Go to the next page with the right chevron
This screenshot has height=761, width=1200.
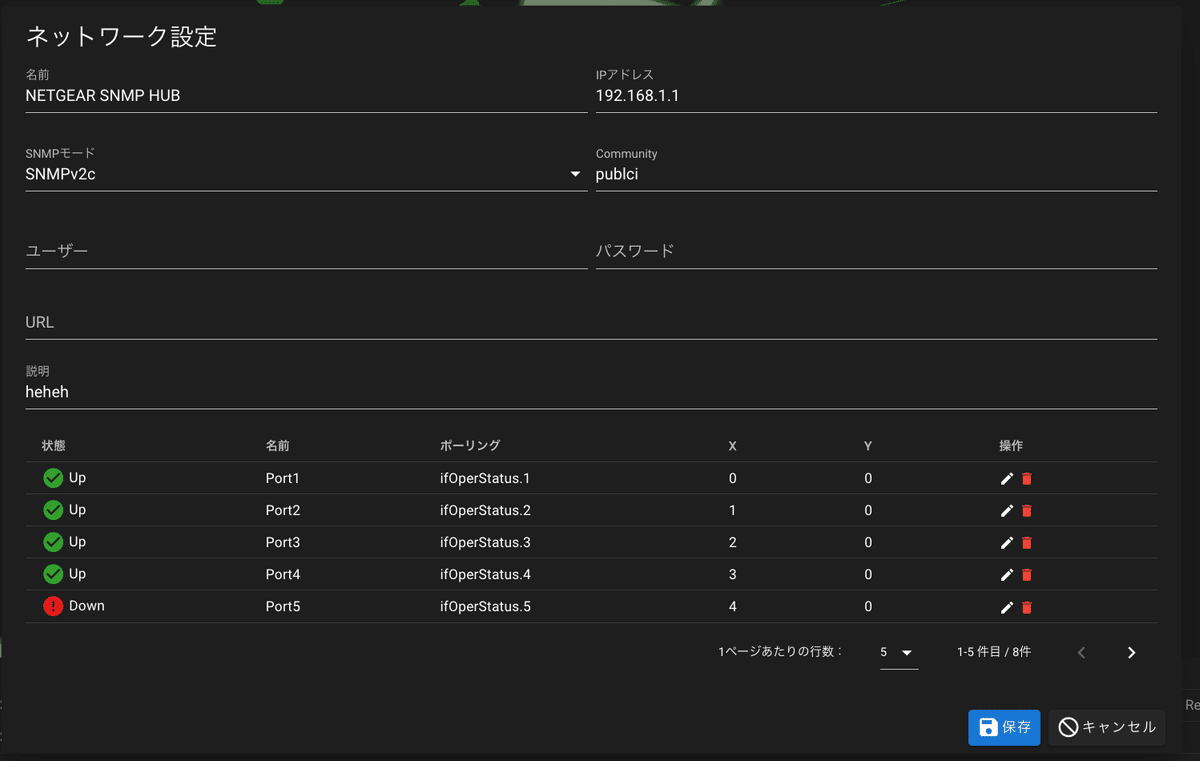(1131, 652)
